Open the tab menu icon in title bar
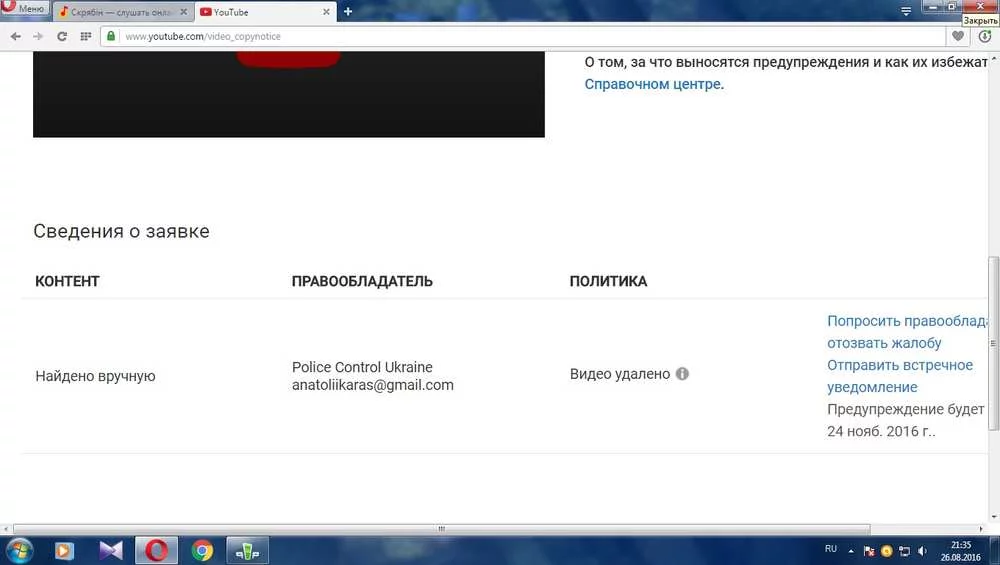The width and height of the screenshot is (1000, 565). coord(906,11)
